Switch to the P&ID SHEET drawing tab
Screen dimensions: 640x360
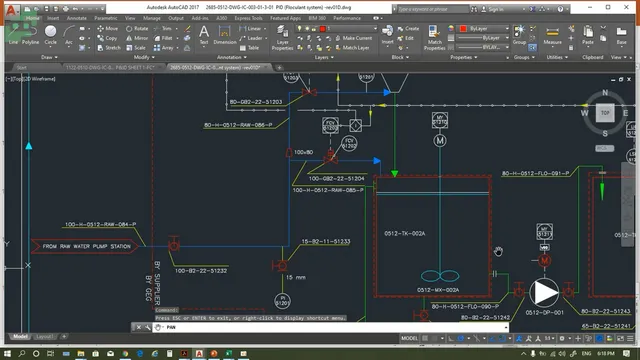coord(113,67)
